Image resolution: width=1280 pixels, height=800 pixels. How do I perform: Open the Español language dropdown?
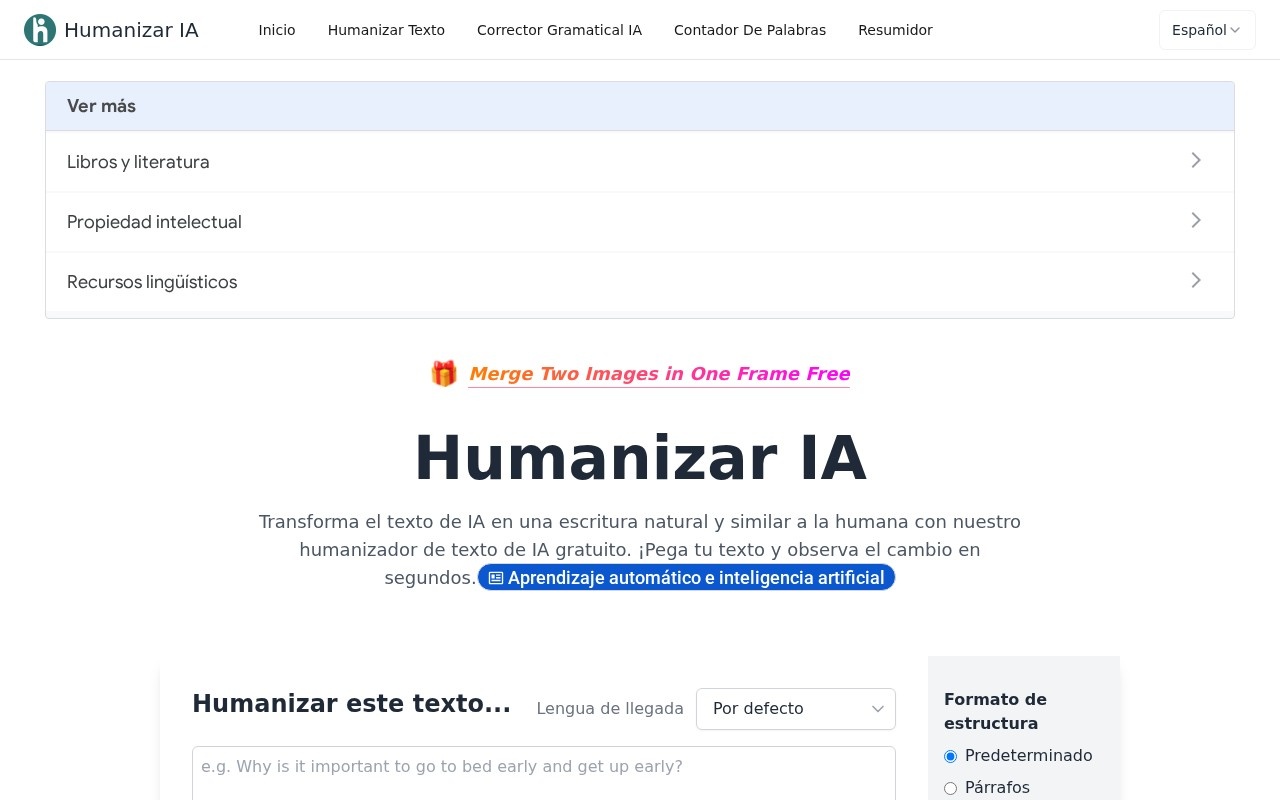[1207, 30]
